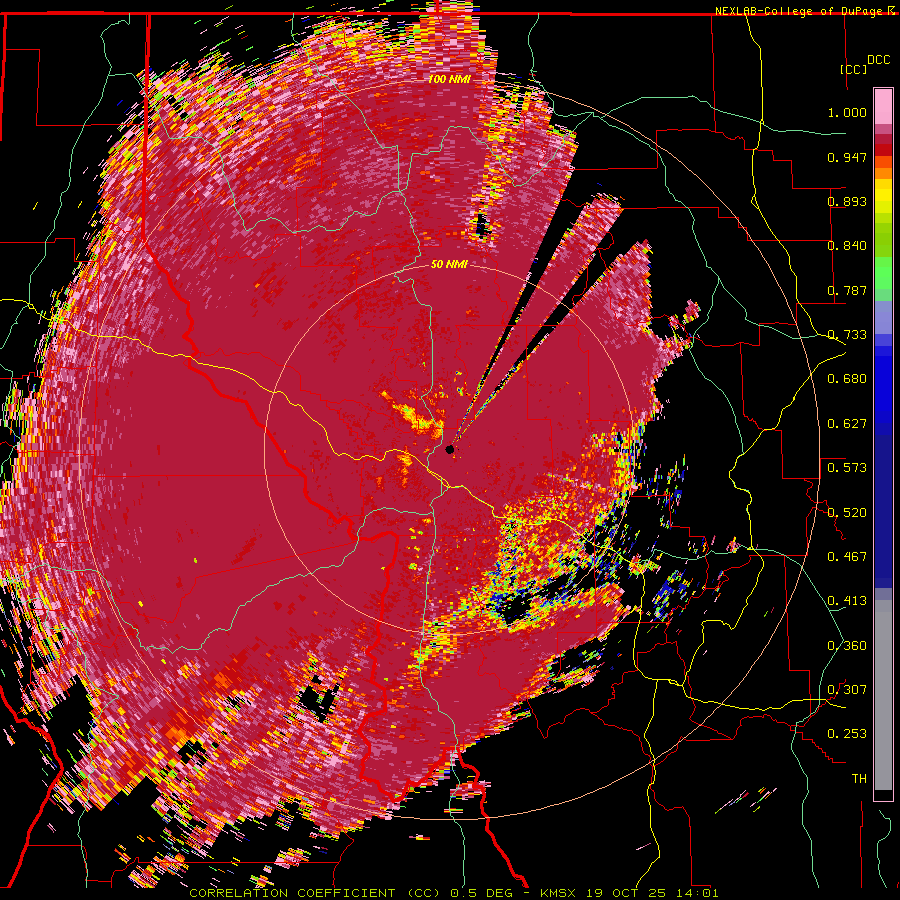Select the 0.733 scale value
Image resolution: width=900 pixels, height=900 pixels.
click(847, 335)
